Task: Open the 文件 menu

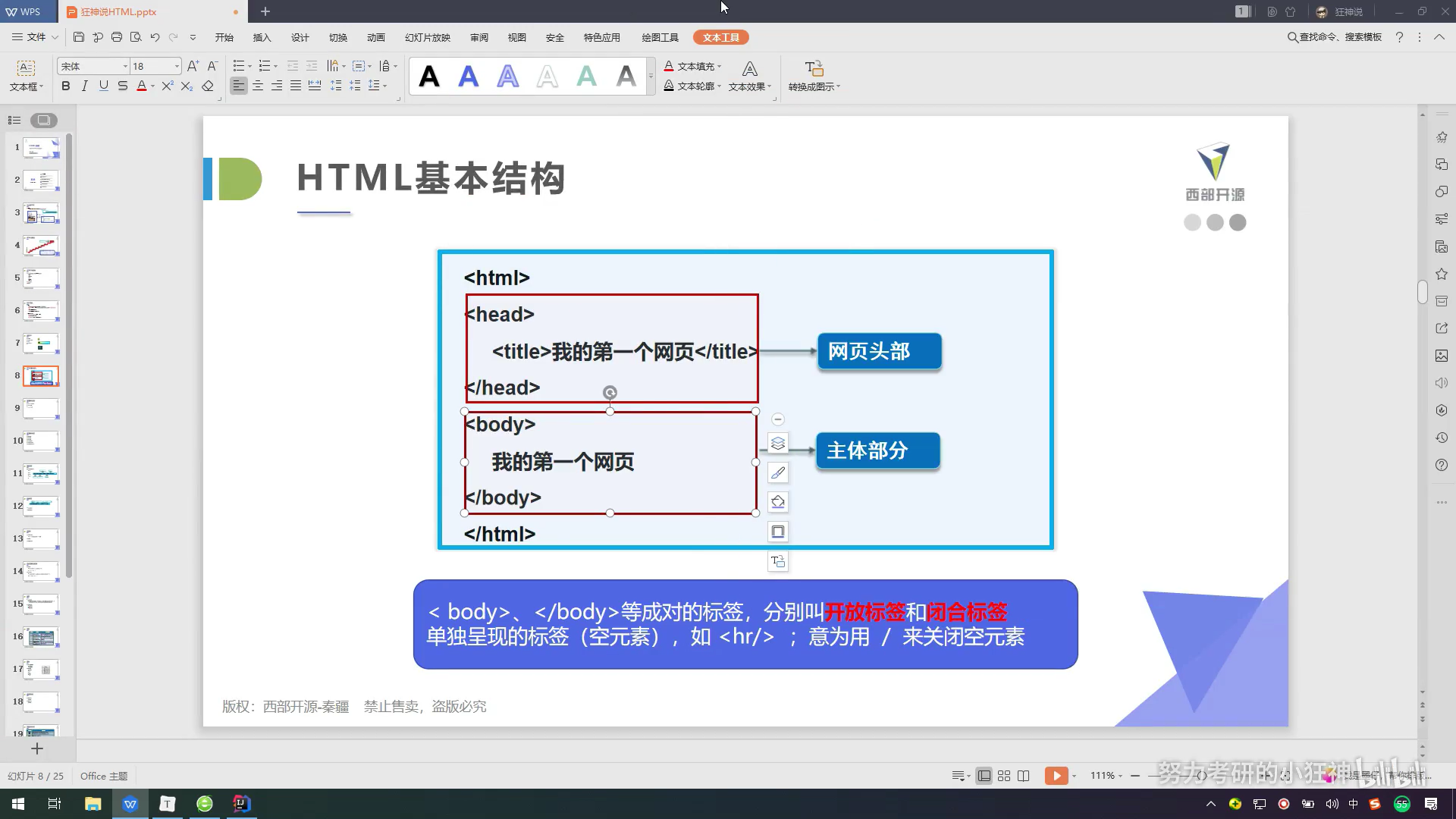Action: click(36, 37)
